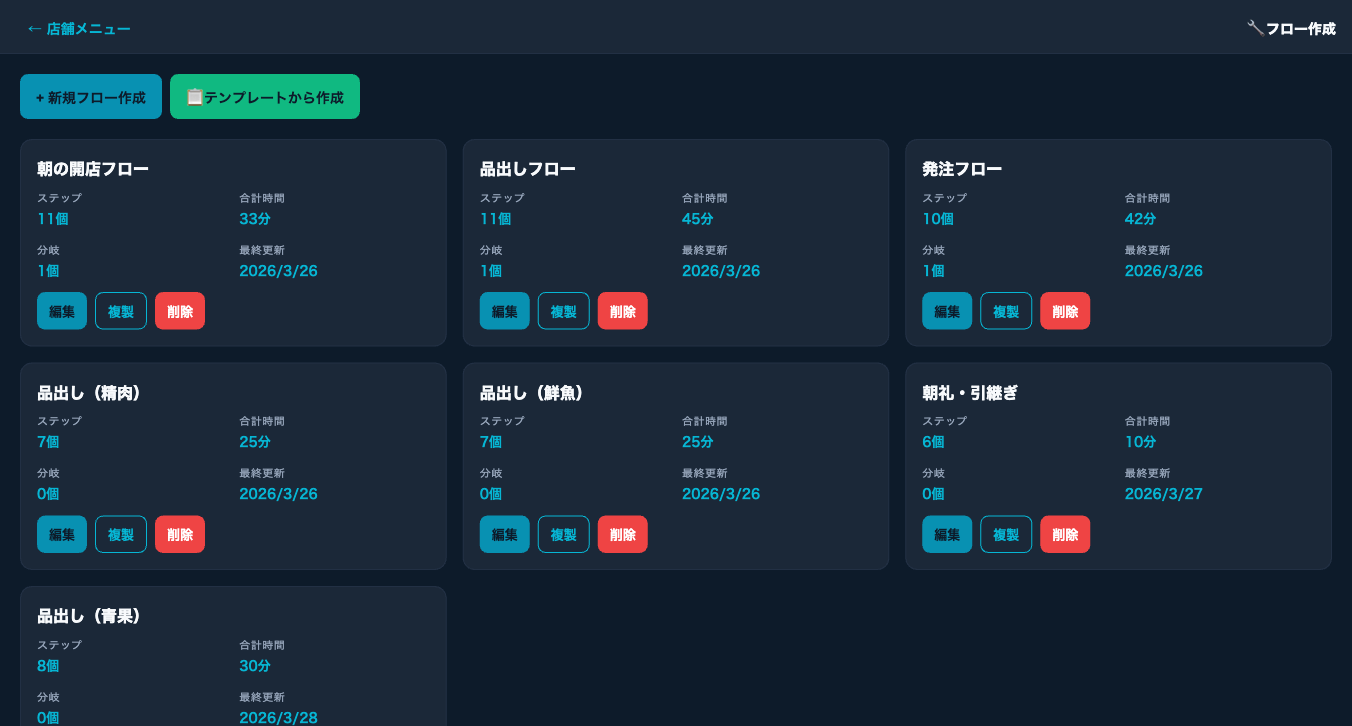Duplicate the 品出しフロー card
The width and height of the screenshot is (1352, 726).
(x=564, y=311)
